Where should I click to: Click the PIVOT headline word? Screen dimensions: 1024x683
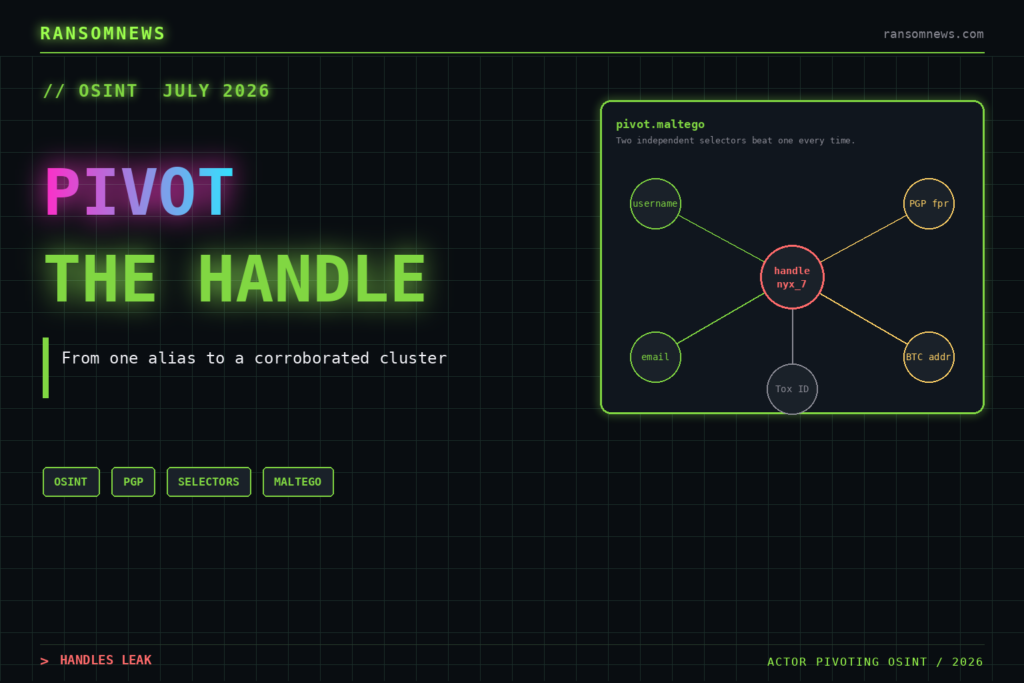pyautogui.click(x=139, y=191)
